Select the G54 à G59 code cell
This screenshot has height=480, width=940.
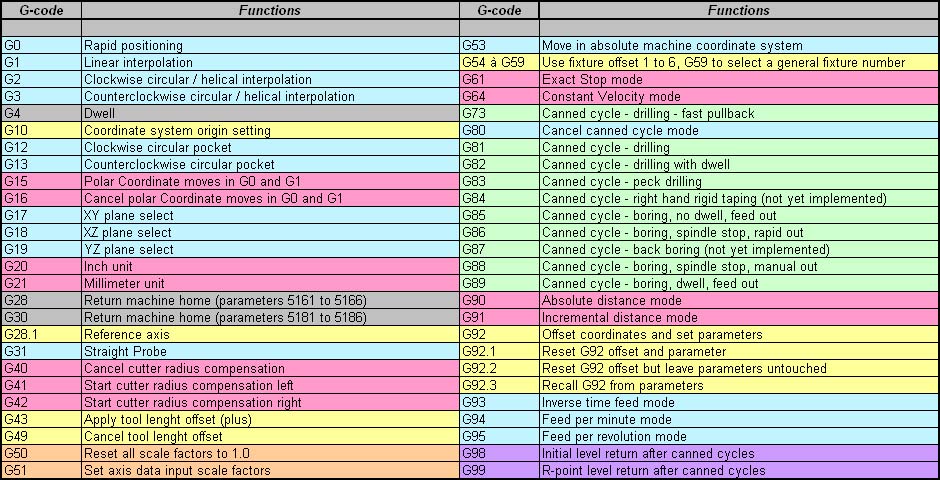[499, 62]
